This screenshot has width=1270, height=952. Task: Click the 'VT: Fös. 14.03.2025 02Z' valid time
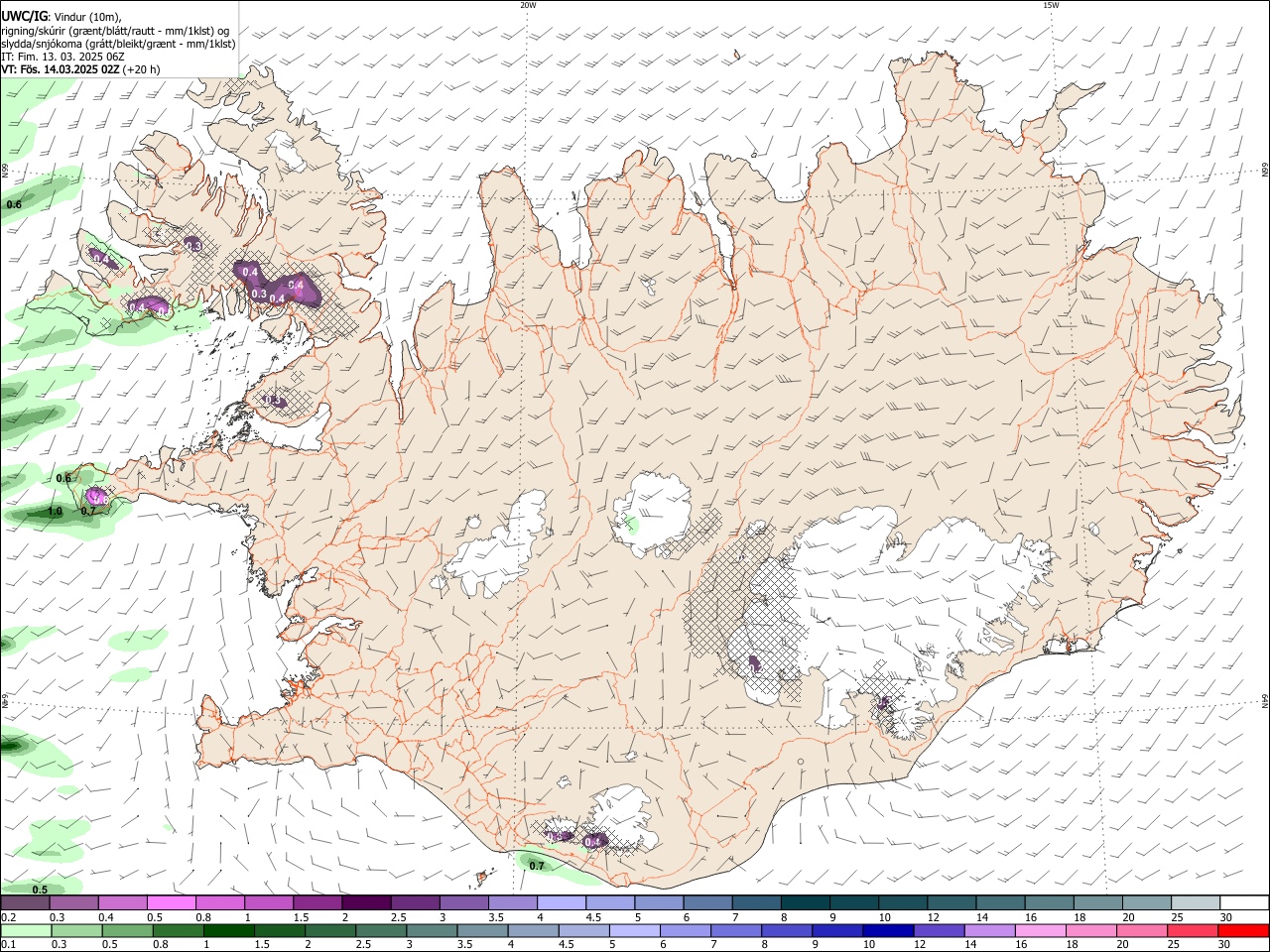tap(62, 69)
